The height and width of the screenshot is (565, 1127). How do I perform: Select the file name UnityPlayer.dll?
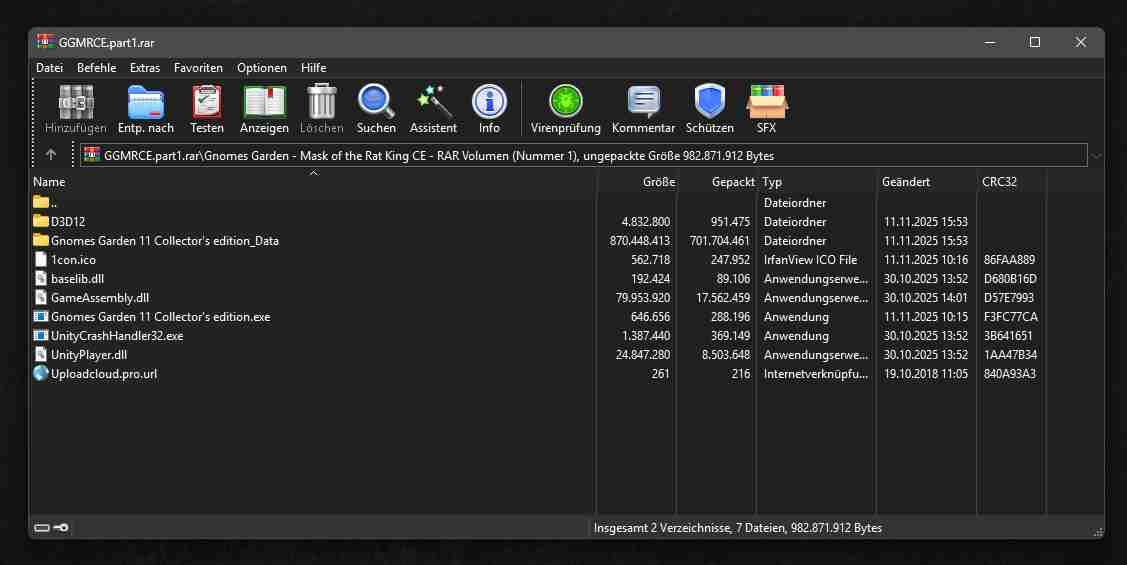click(89, 354)
